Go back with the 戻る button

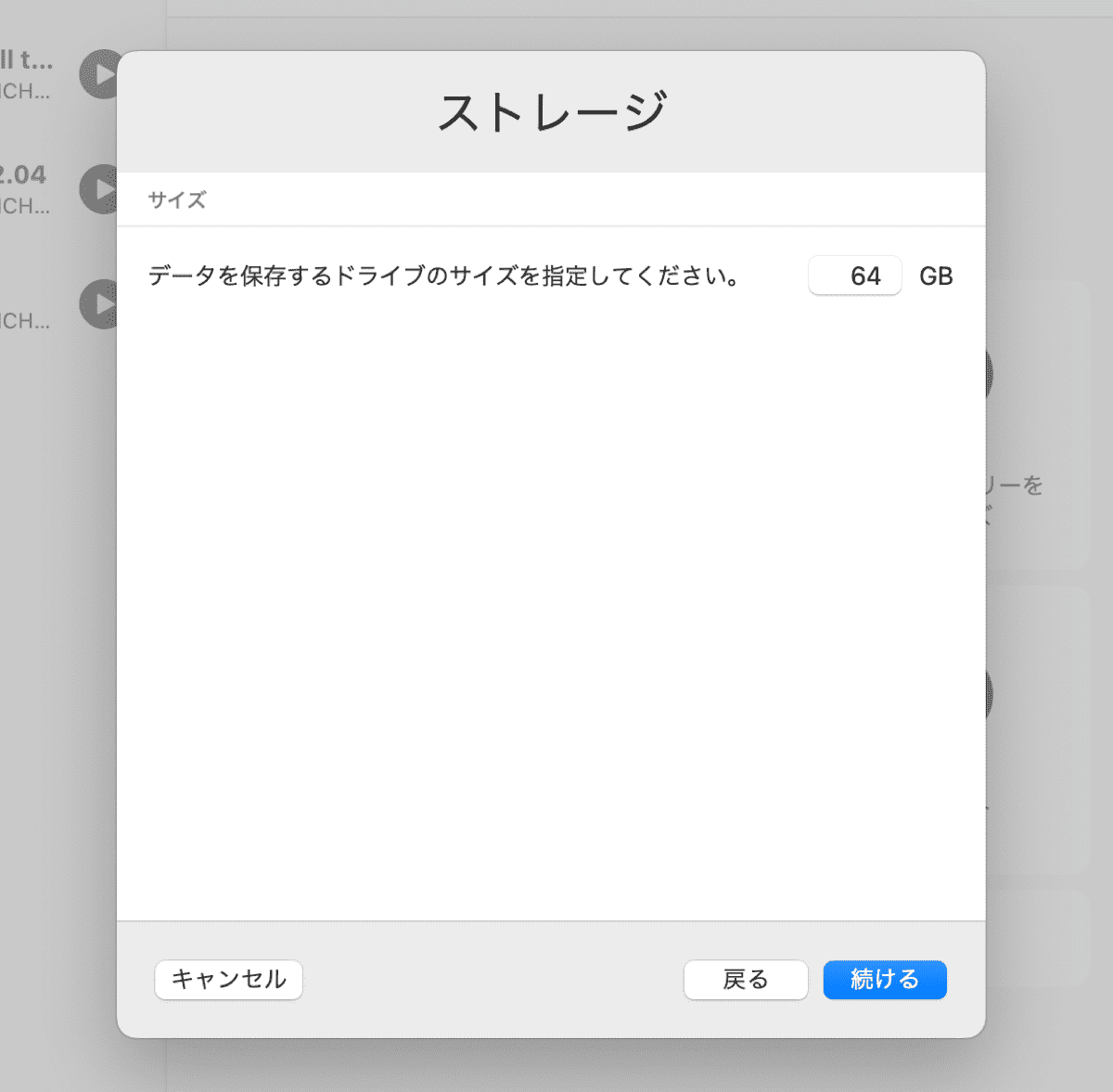[x=746, y=980]
